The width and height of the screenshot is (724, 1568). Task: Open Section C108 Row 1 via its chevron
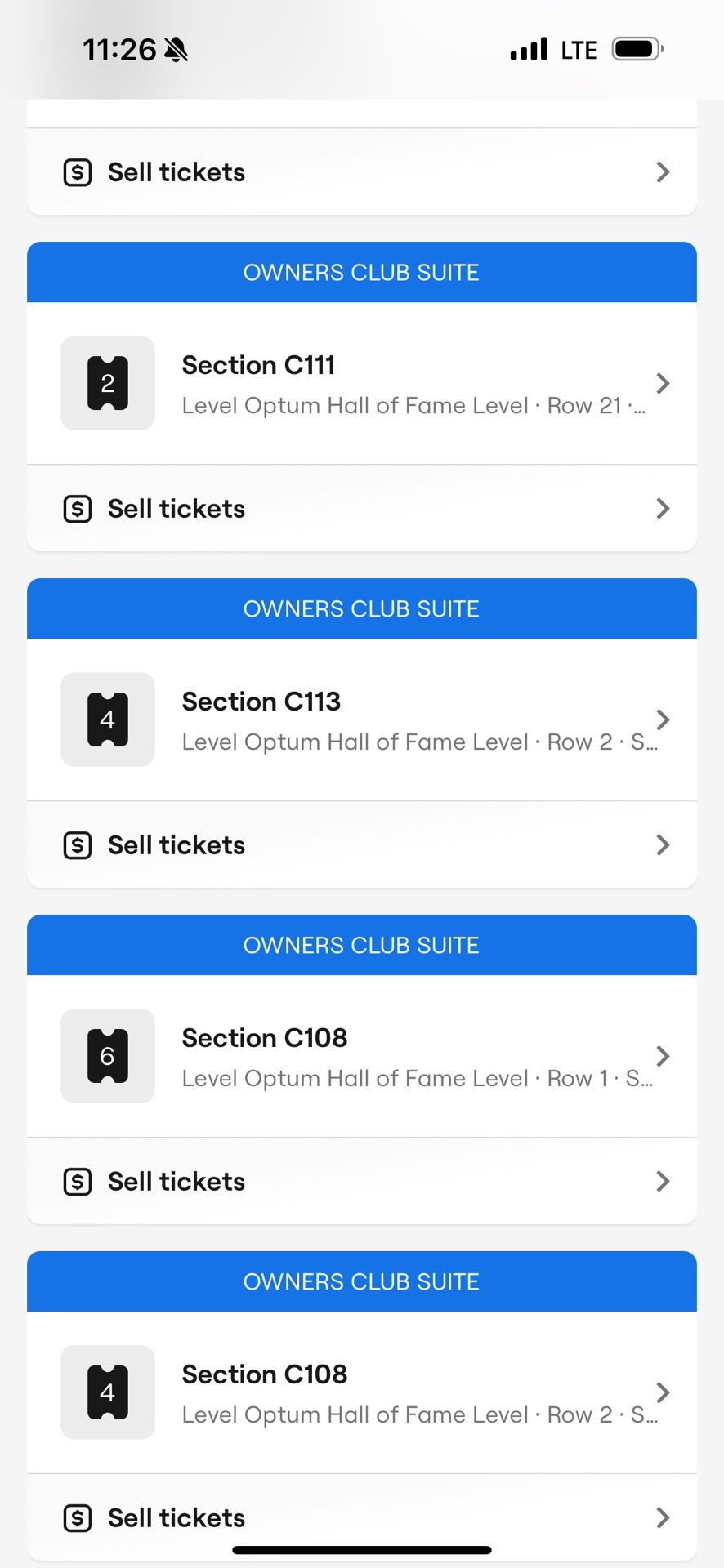click(x=663, y=1056)
